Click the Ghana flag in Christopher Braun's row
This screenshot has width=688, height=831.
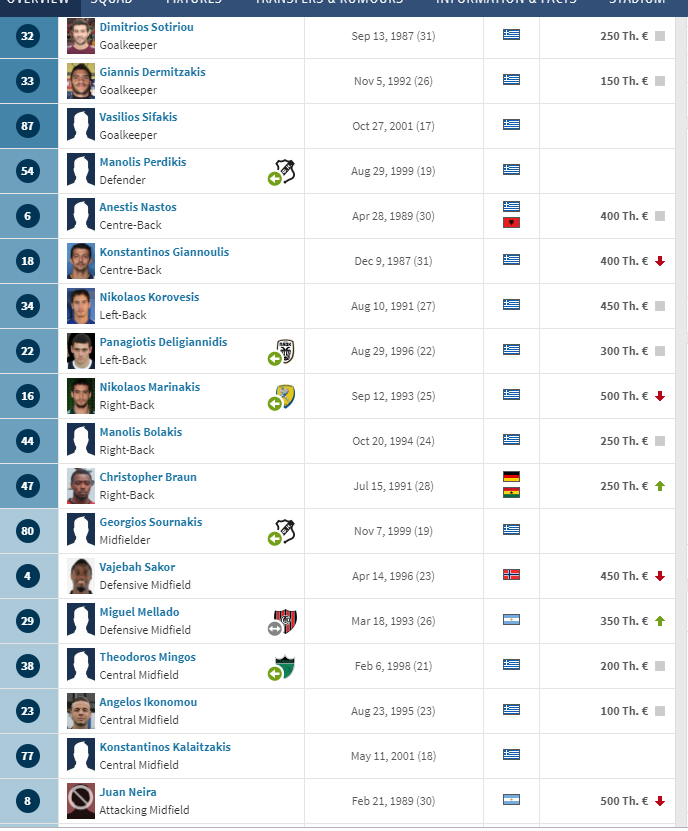click(x=511, y=493)
